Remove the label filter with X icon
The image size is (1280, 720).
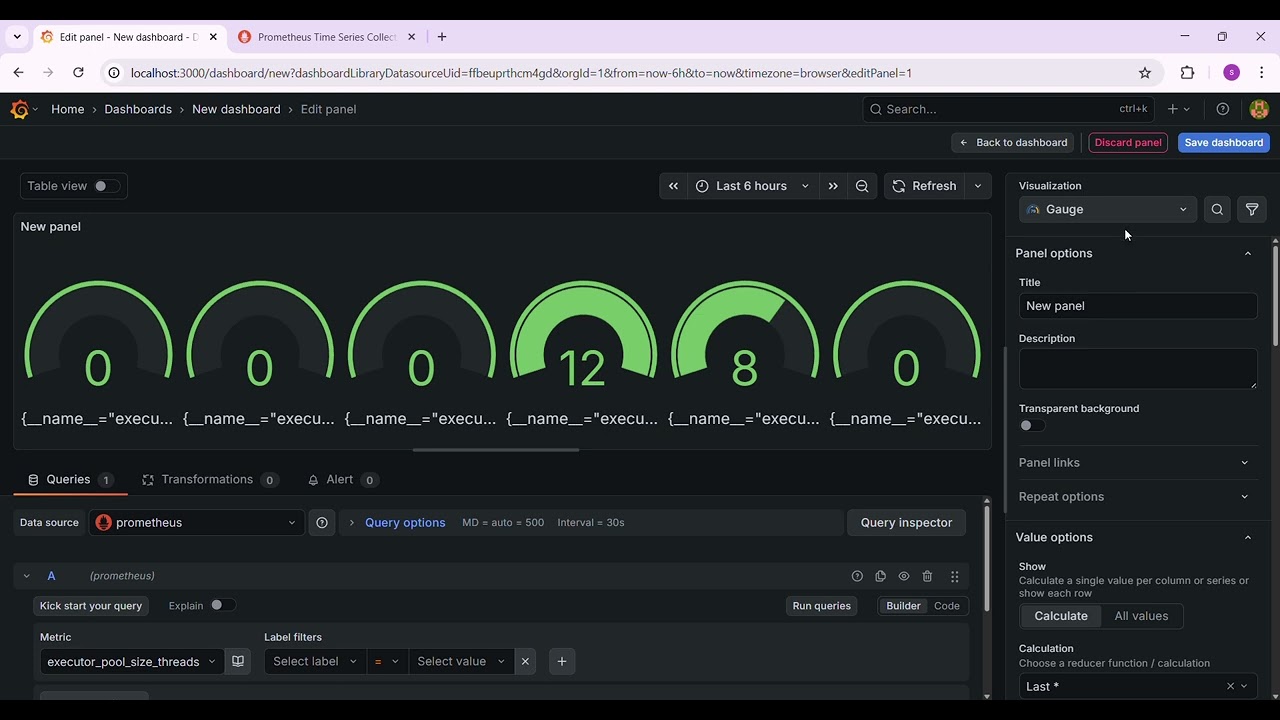tap(525, 661)
